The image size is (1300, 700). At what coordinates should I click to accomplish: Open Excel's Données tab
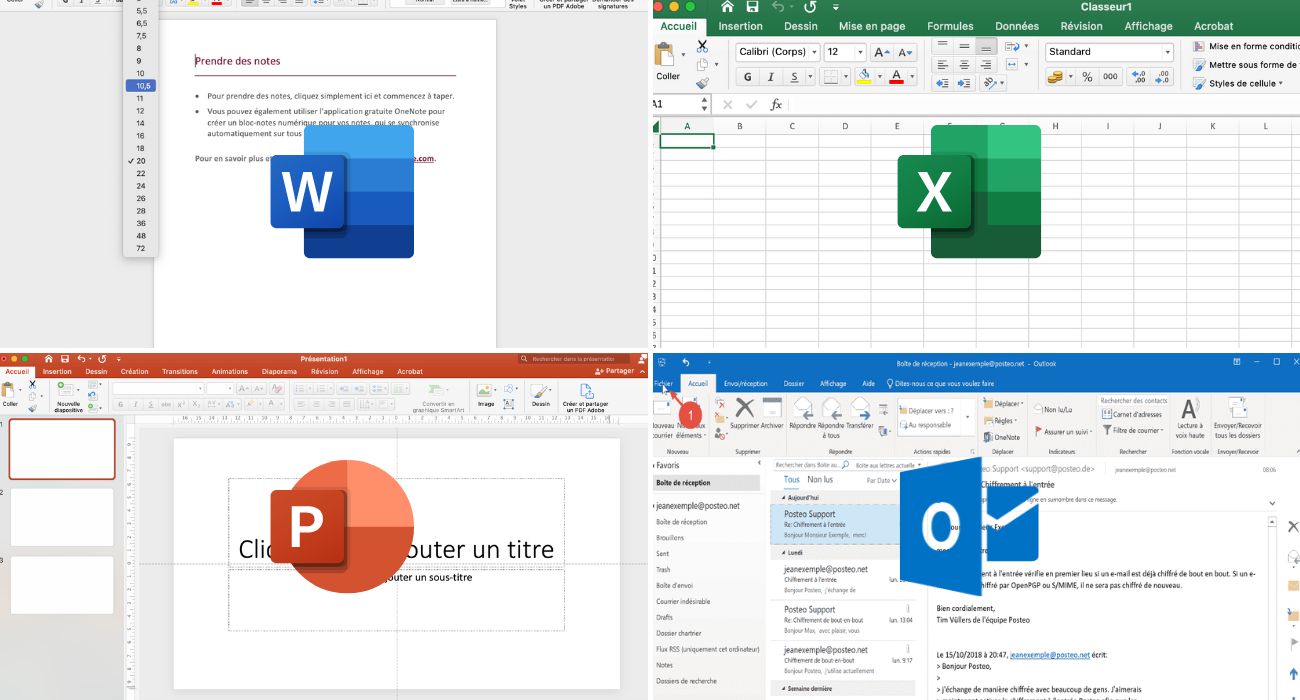(1017, 26)
